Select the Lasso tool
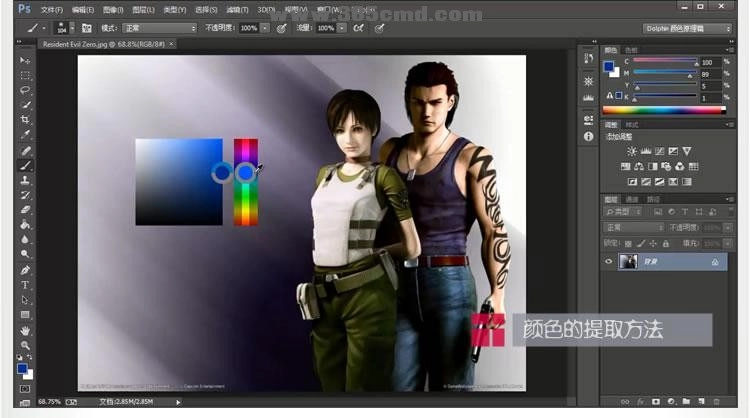 tap(25, 90)
